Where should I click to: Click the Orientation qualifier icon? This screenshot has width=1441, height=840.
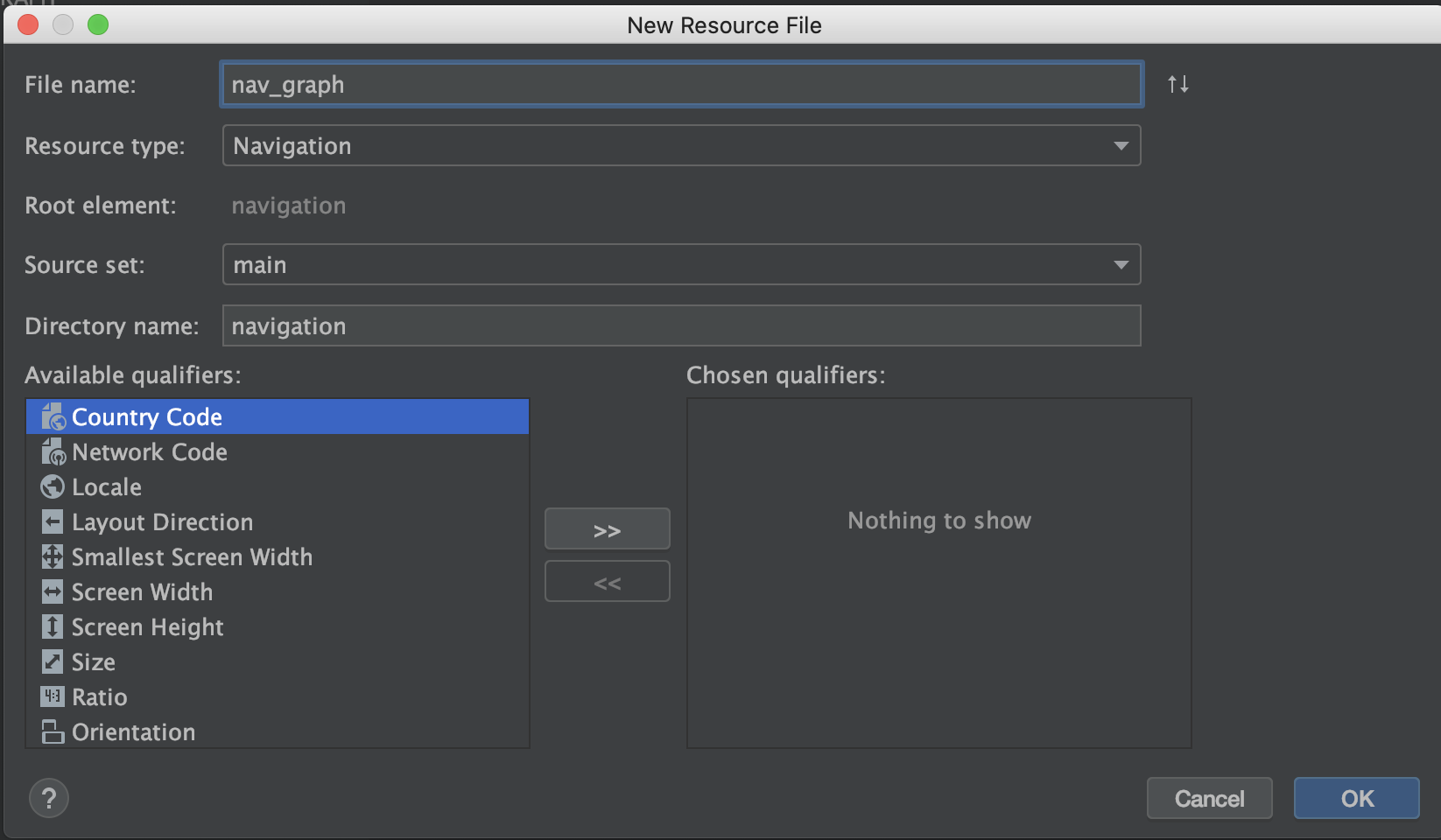[53, 731]
